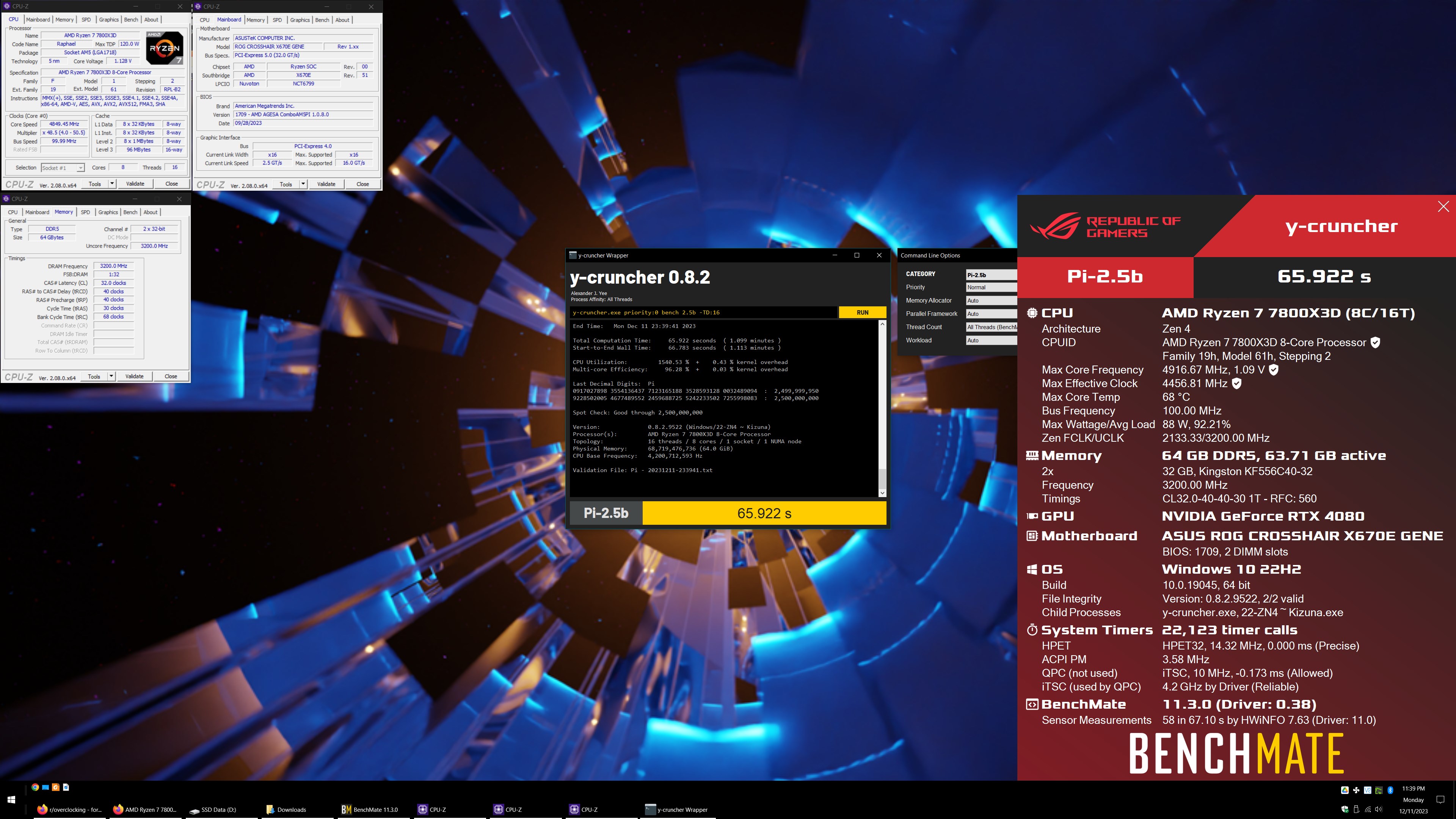Open the Priority Normal dropdown
This screenshot has height=819, width=1456.
click(991, 287)
